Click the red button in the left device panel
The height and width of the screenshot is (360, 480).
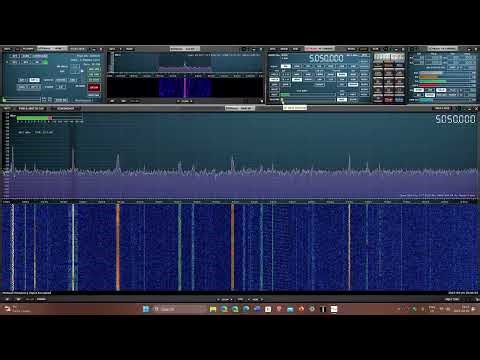click(94, 87)
